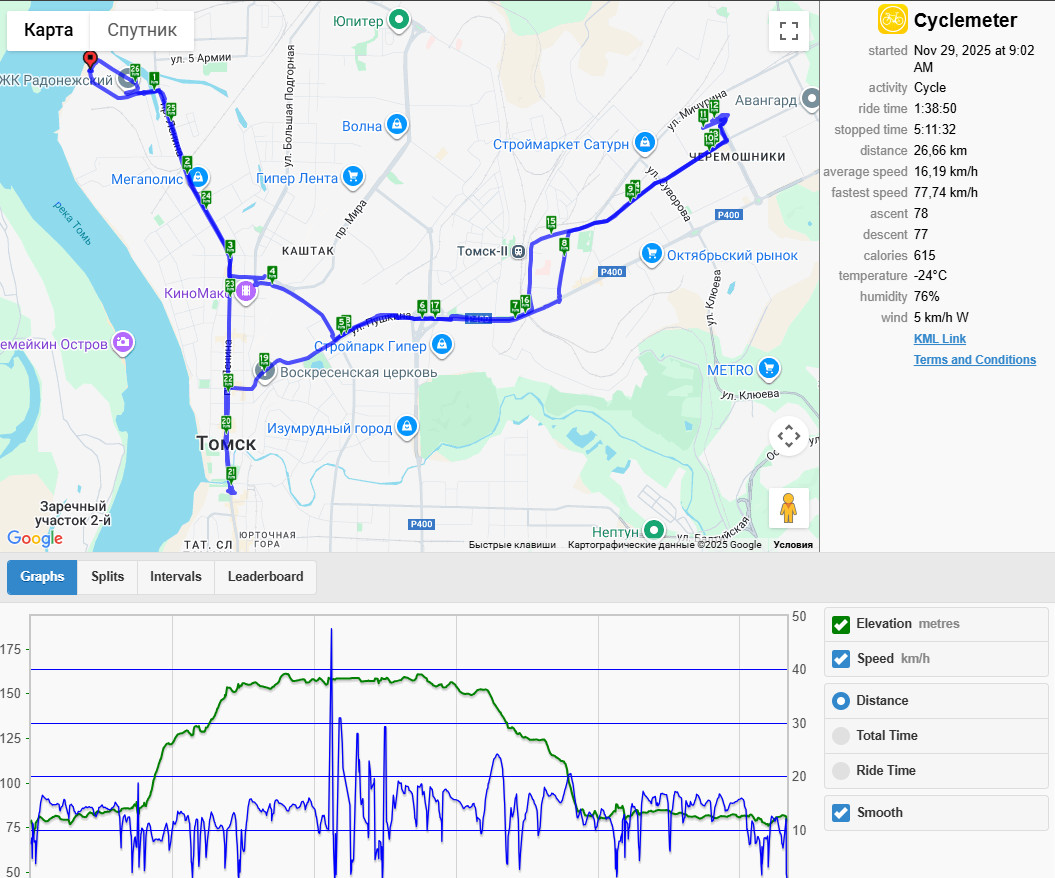The width and height of the screenshot is (1055, 878).
Task: Uncheck the Elevation metres checkbox
Action: (841, 624)
